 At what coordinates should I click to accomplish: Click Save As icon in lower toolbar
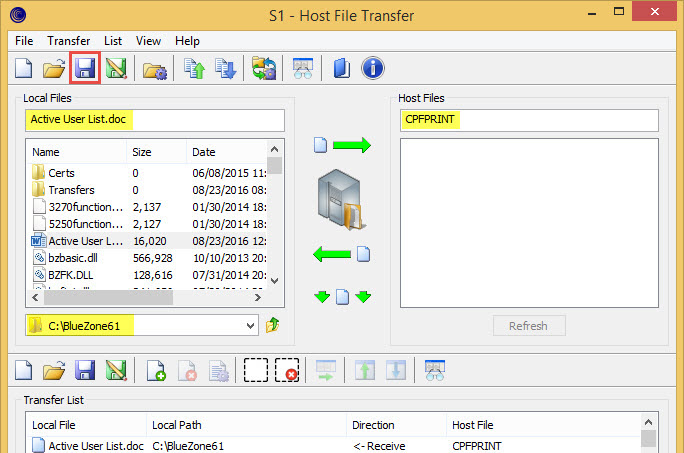116,371
